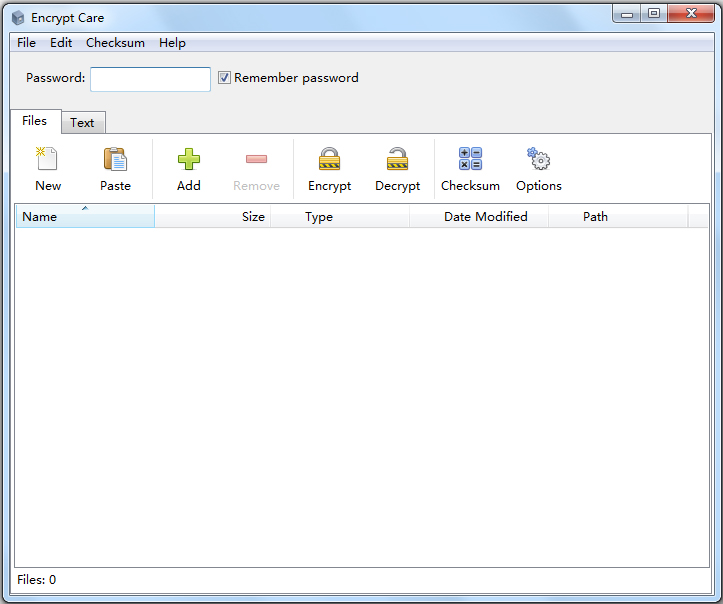Minimize the Encrypt Care window
723x604 pixels.
click(x=627, y=14)
